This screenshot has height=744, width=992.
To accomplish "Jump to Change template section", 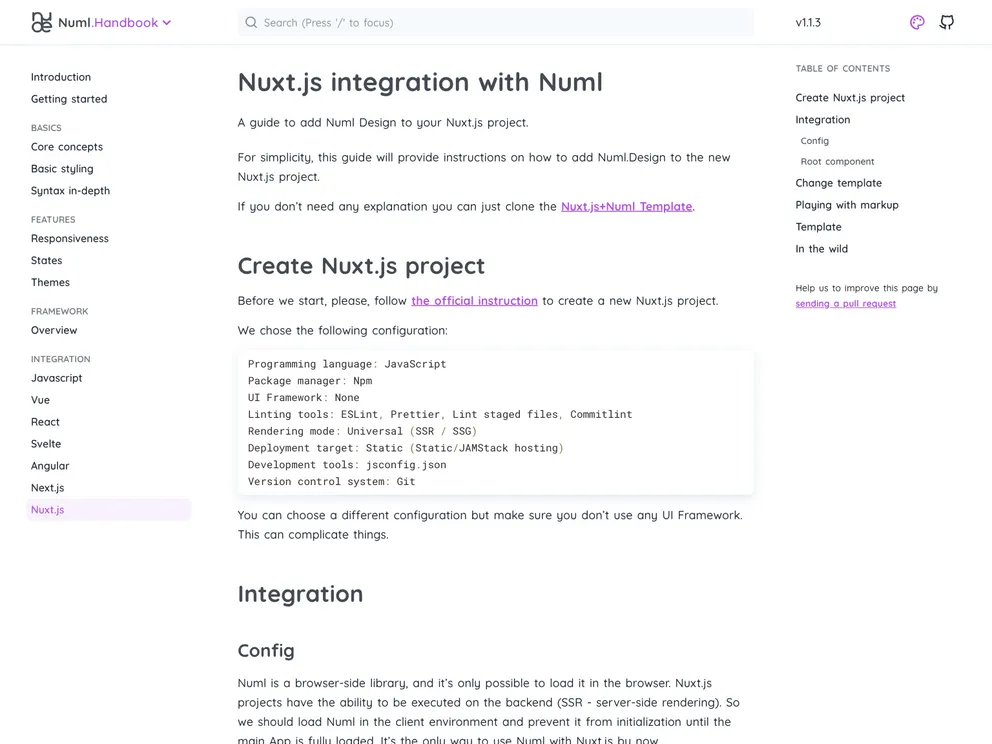I will point(838,183).
